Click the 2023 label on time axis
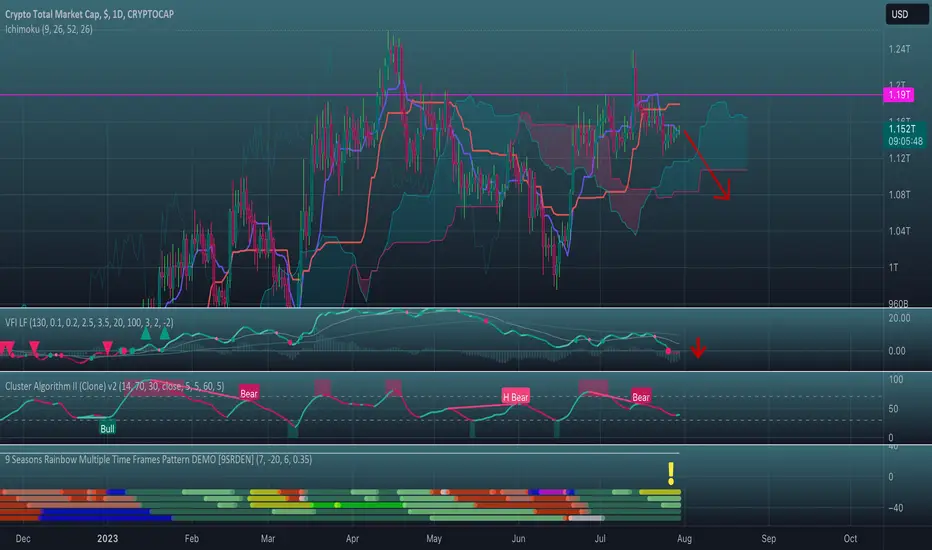Image resolution: width=932 pixels, height=550 pixels. tap(107, 539)
